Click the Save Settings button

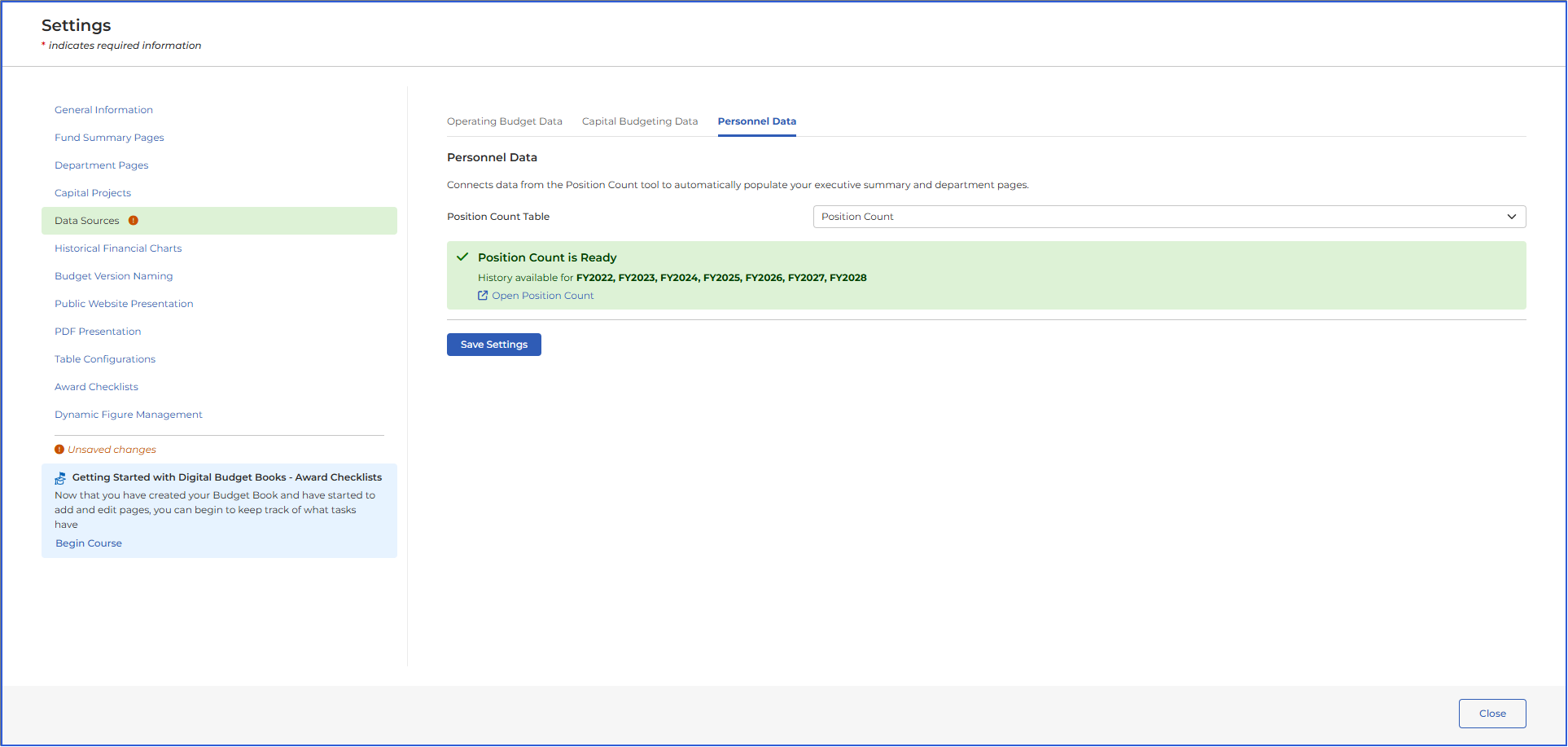pyautogui.click(x=494, y=345)
